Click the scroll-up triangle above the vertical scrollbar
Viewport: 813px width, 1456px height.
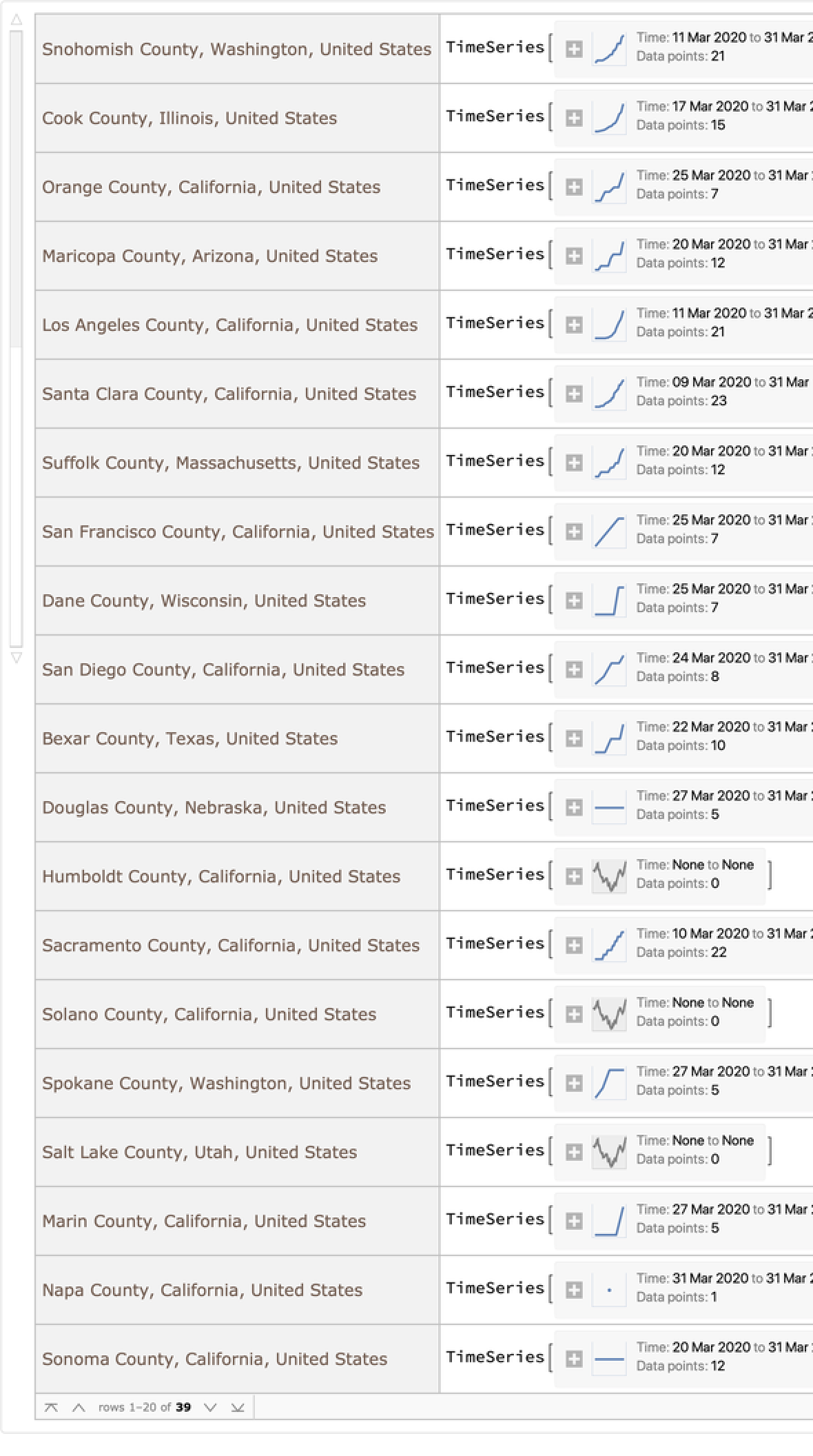click(x=17, y=20)
